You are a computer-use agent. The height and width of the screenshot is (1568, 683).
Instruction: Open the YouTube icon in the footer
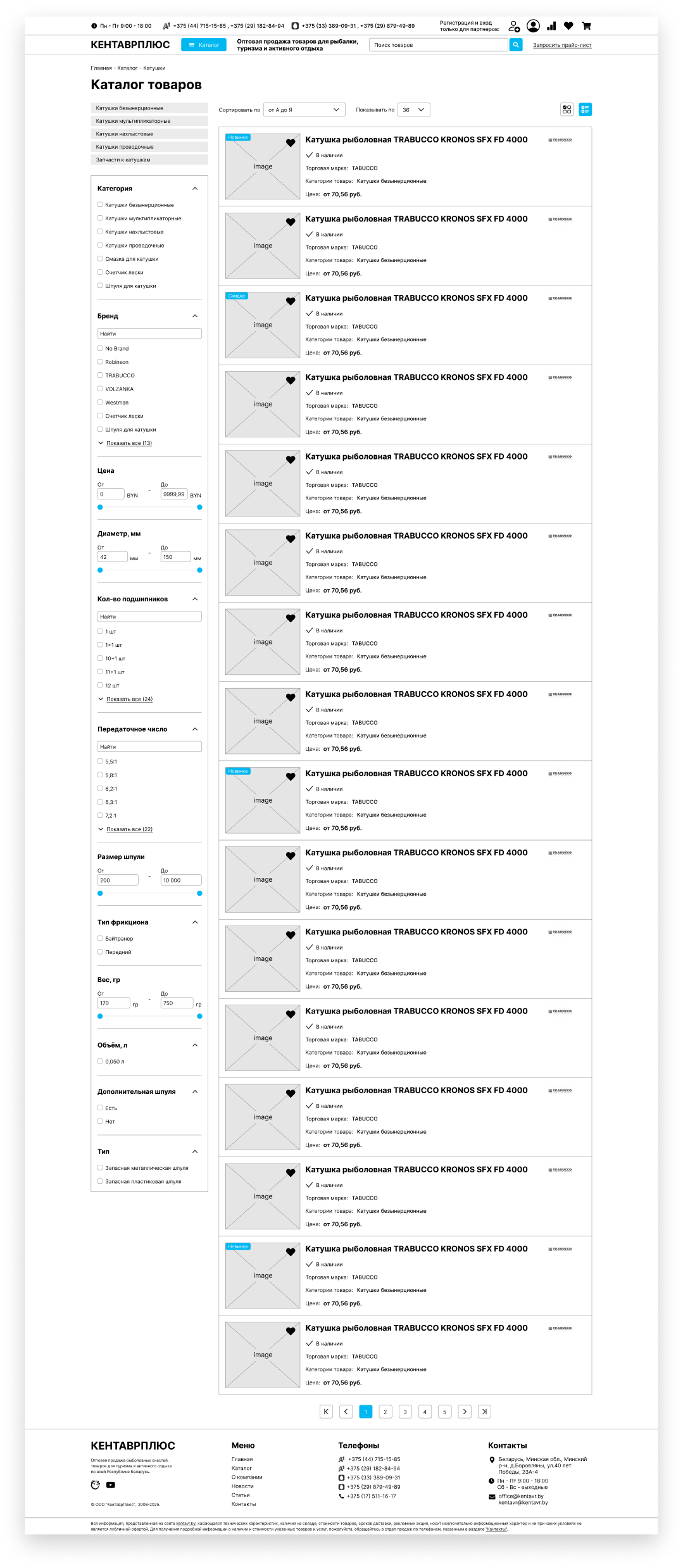pyautogui.click(x=111, y=1485)
